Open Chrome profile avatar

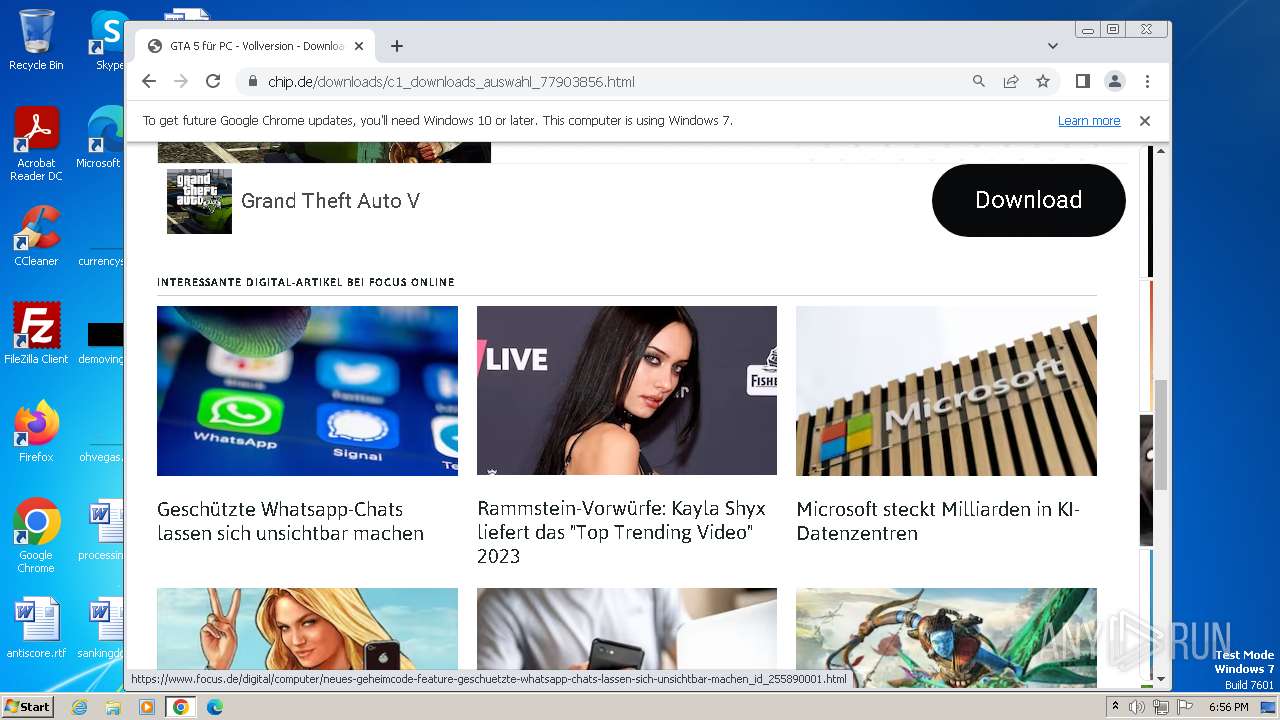(x=1114, y=81)
